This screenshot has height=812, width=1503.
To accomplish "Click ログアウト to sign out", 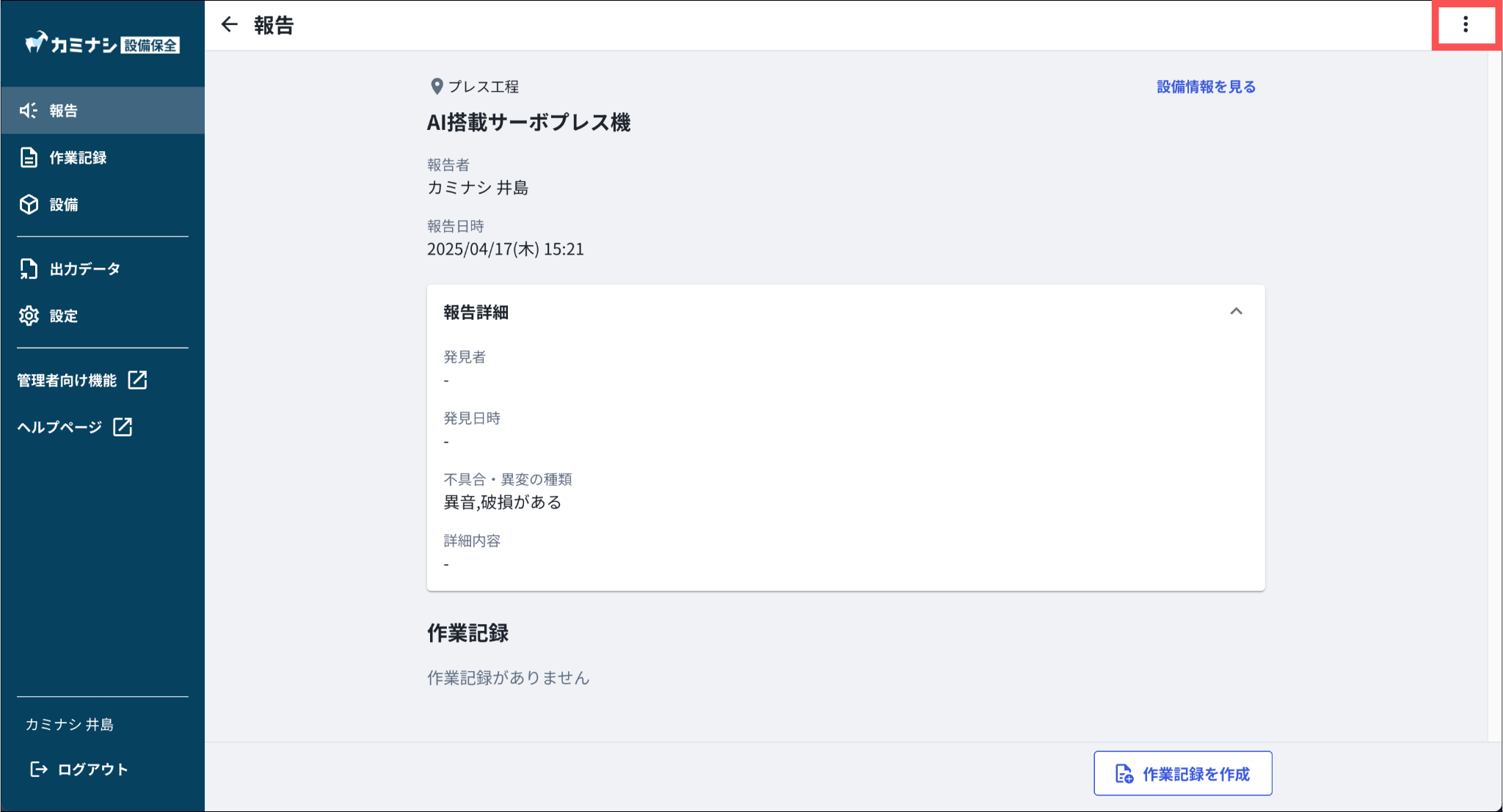I will click(79, 769).
